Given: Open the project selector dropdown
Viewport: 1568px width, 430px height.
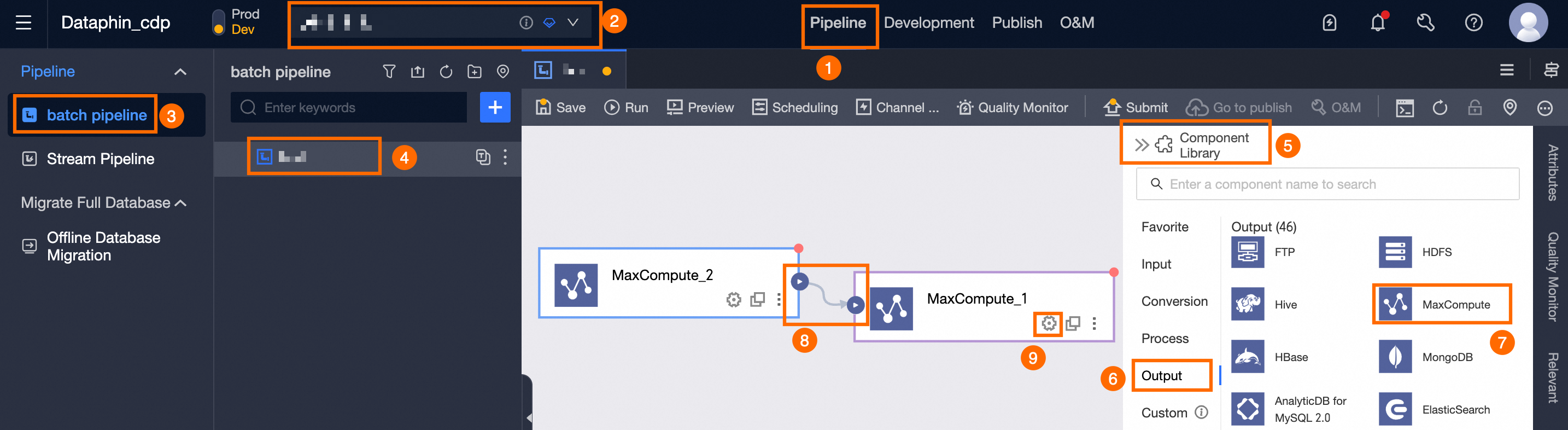Looking at the screenshot, I should pos(573,22).
